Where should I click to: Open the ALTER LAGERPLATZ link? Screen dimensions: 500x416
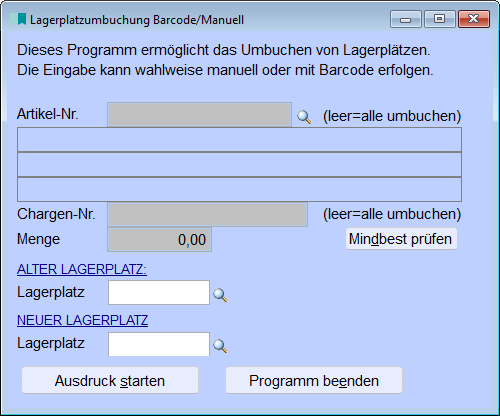(x=82, y=269)
